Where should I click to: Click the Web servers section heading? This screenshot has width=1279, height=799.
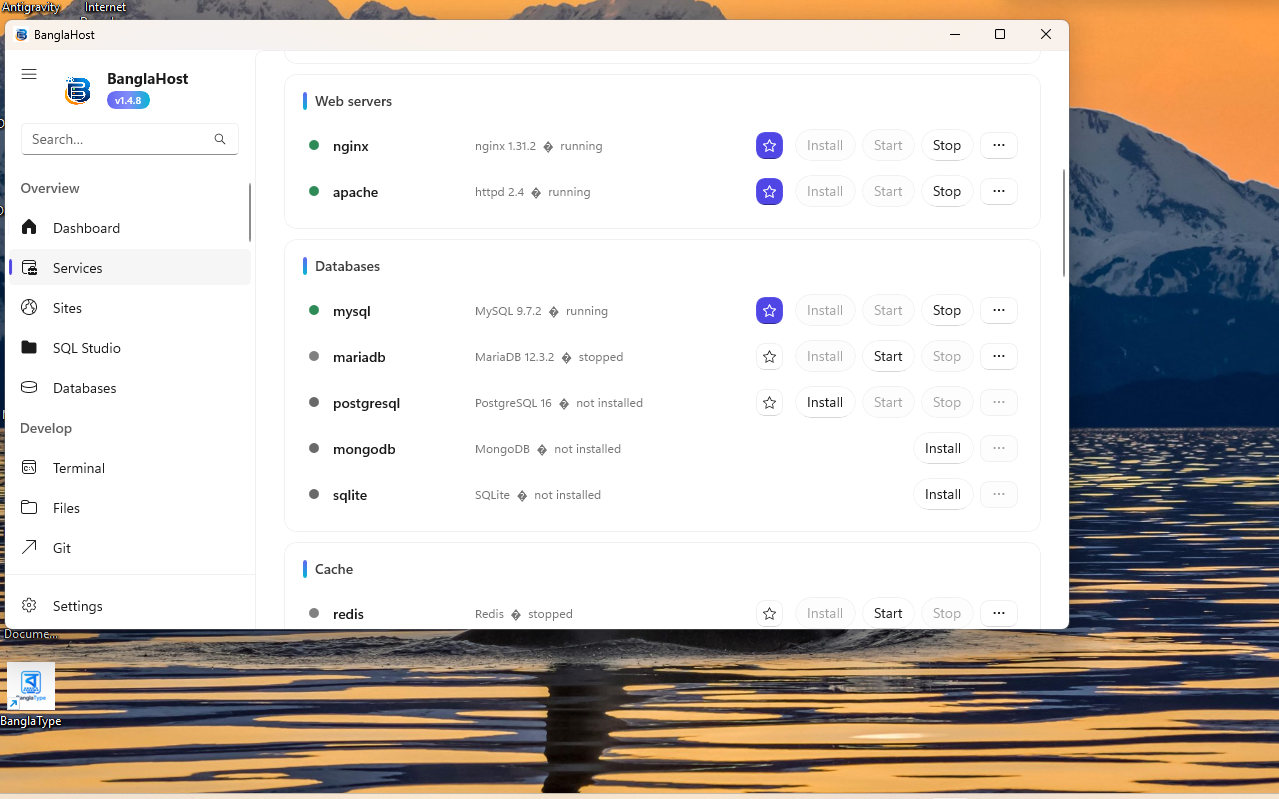[353, 101]
